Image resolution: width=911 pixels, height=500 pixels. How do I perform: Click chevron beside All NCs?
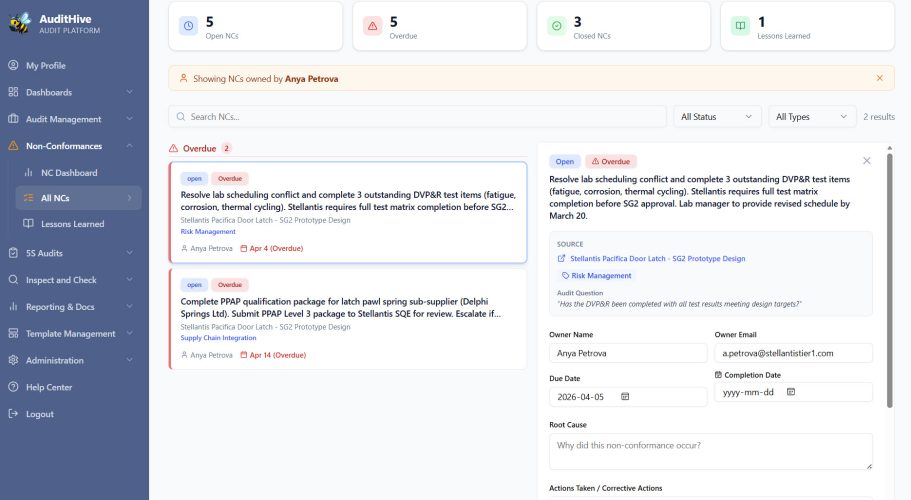click(130, 198)
